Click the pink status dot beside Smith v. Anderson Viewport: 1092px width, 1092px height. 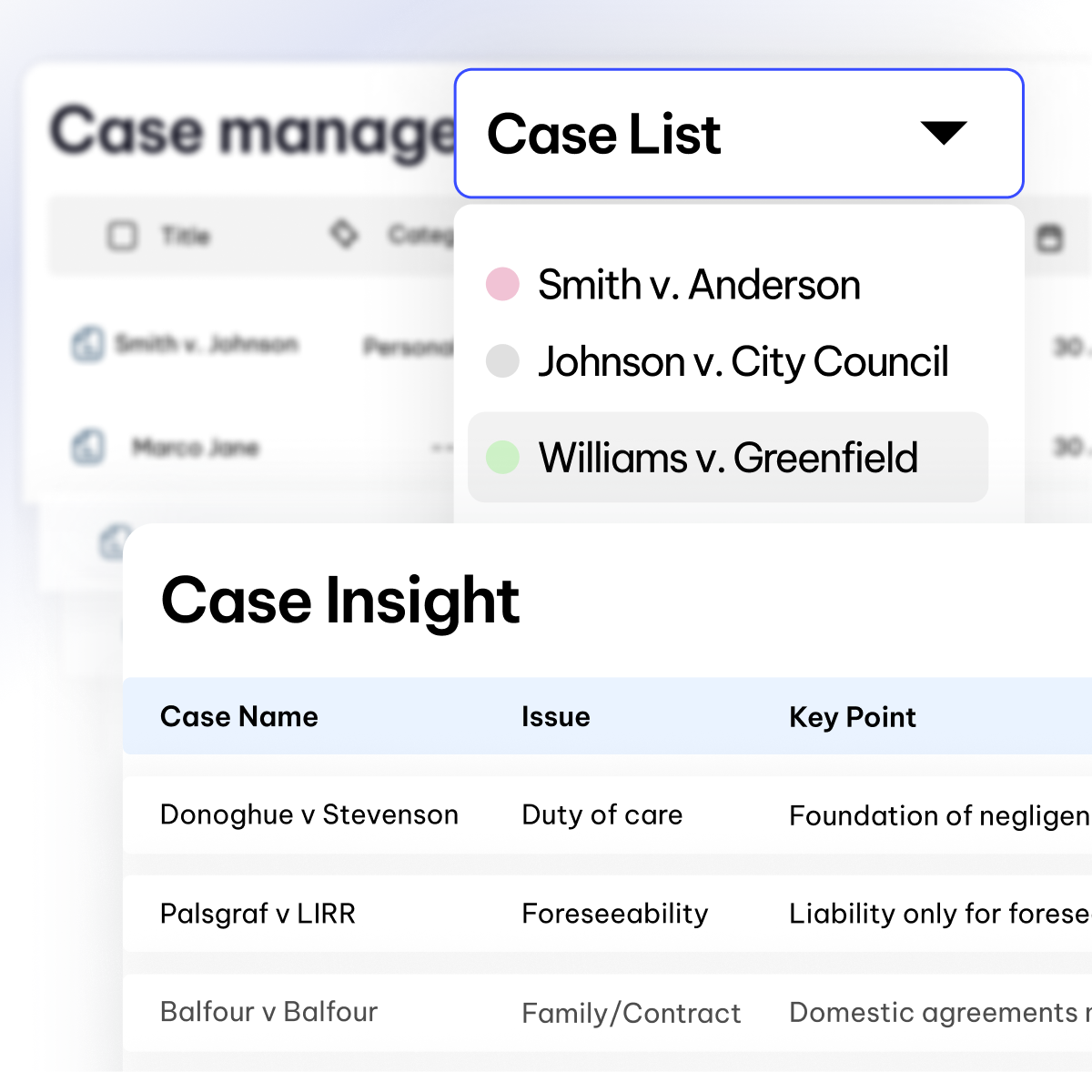click(x=502, y=283)
